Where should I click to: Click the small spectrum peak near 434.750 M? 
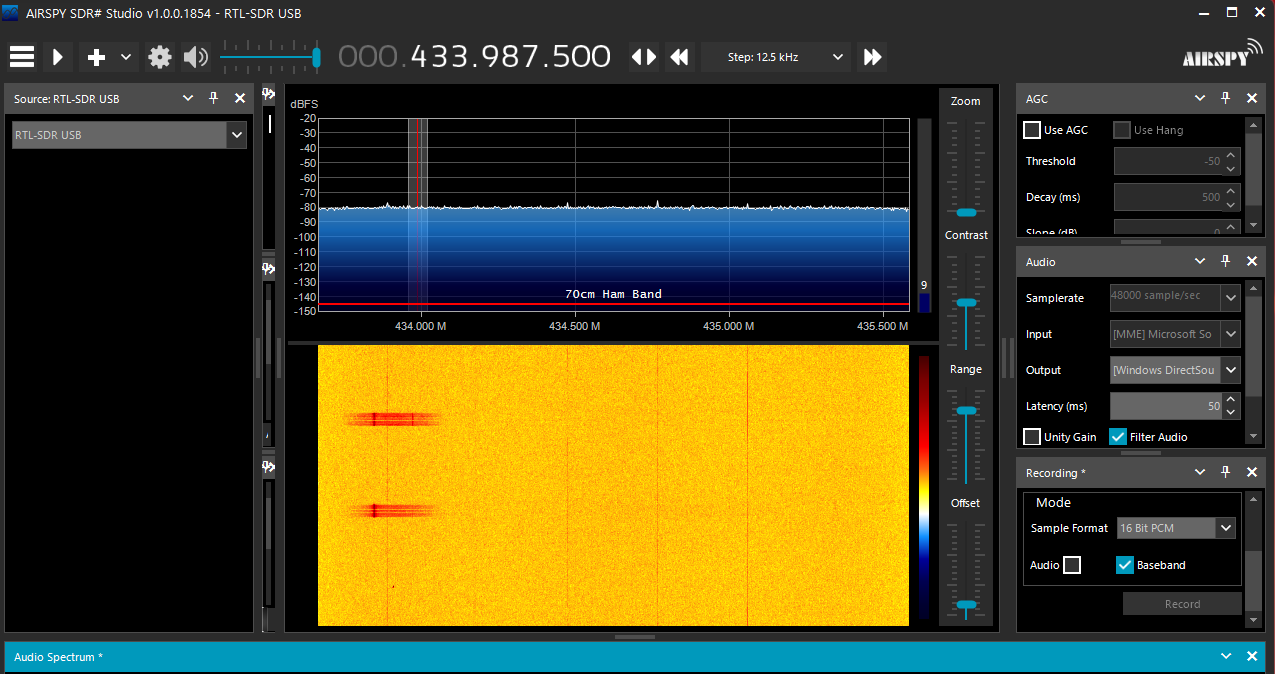(x=658, y=204)
